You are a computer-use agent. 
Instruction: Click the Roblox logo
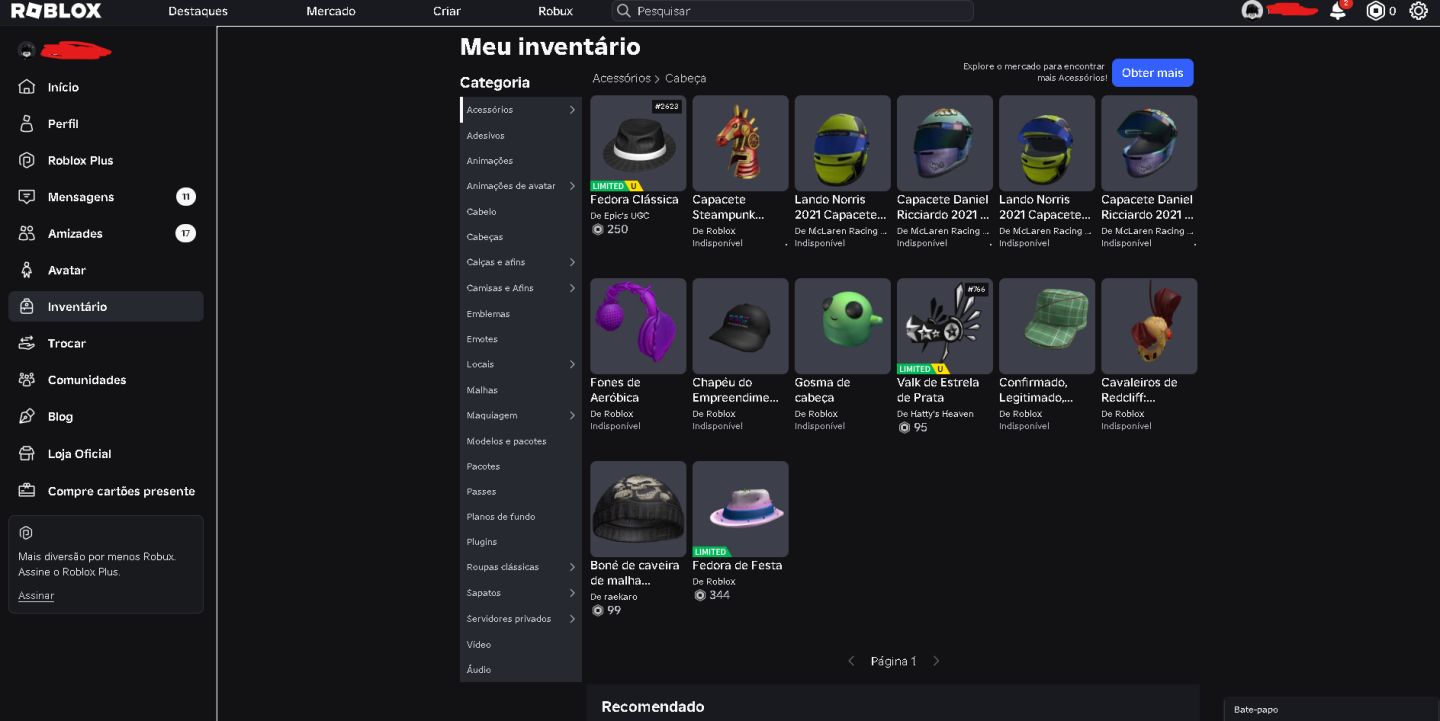pyautogui.click(x=56, y=11)
